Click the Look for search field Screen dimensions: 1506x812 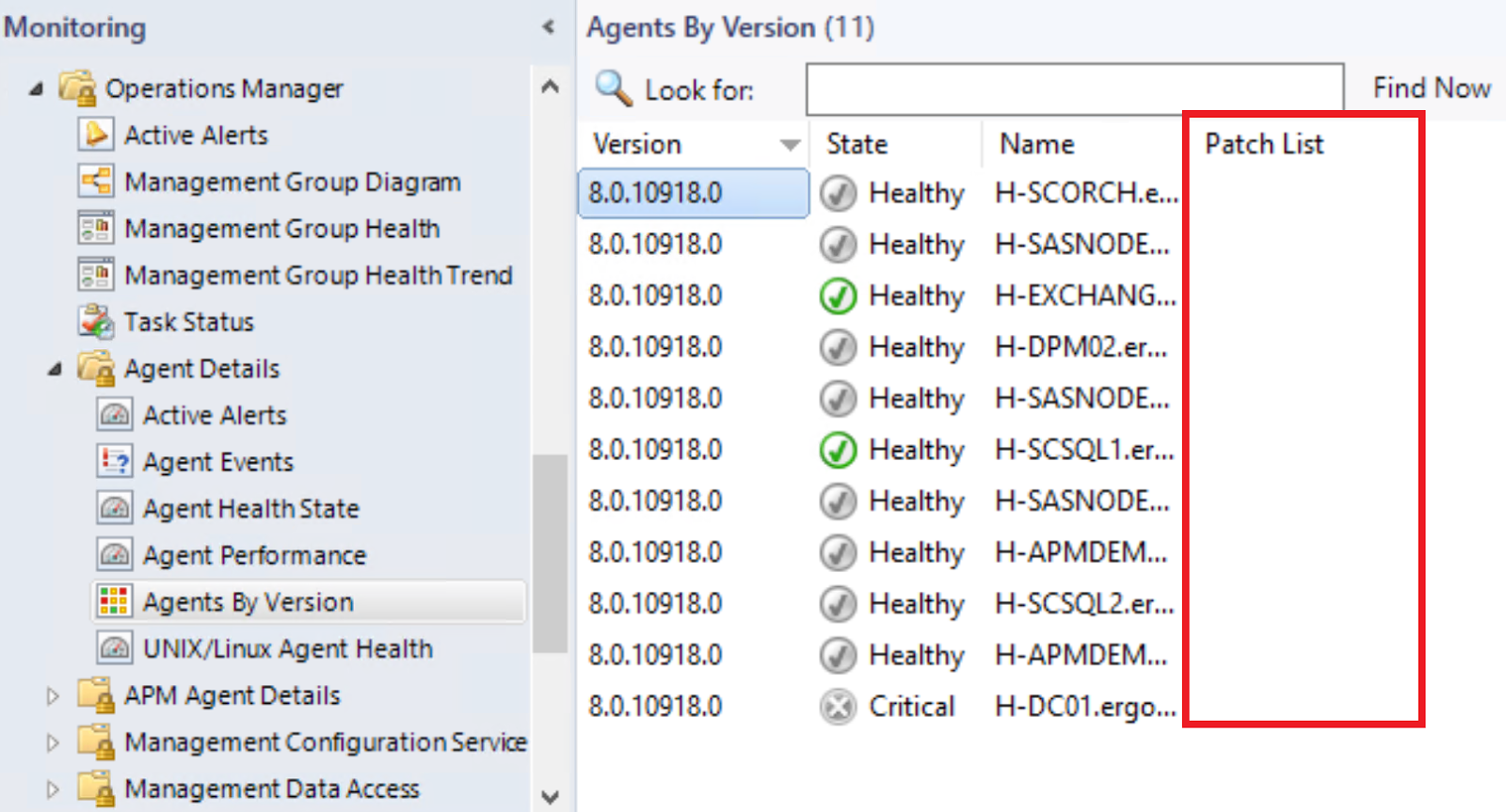coord(1075,88)
